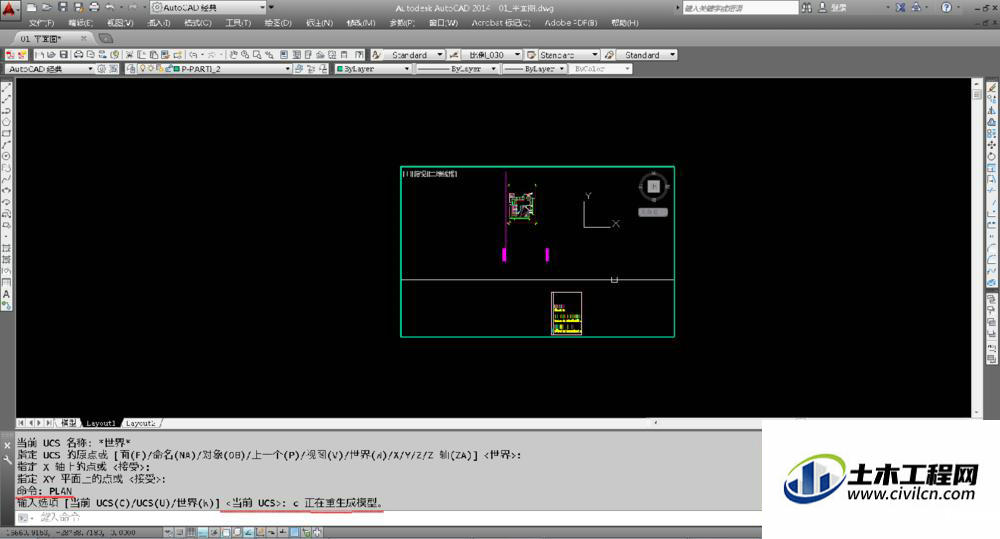1000x539 pixels.
Task: Click the ViewCube top face in viewport
Action: coord(653,186)
